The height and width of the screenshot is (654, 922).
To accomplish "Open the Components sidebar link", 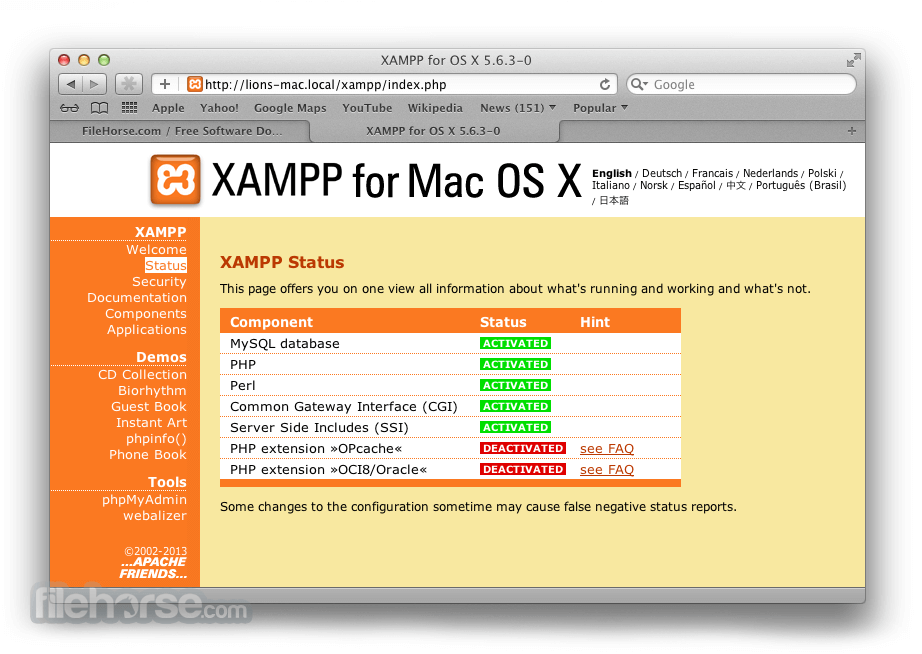I will pyautogui.click(x=146, y=313).
